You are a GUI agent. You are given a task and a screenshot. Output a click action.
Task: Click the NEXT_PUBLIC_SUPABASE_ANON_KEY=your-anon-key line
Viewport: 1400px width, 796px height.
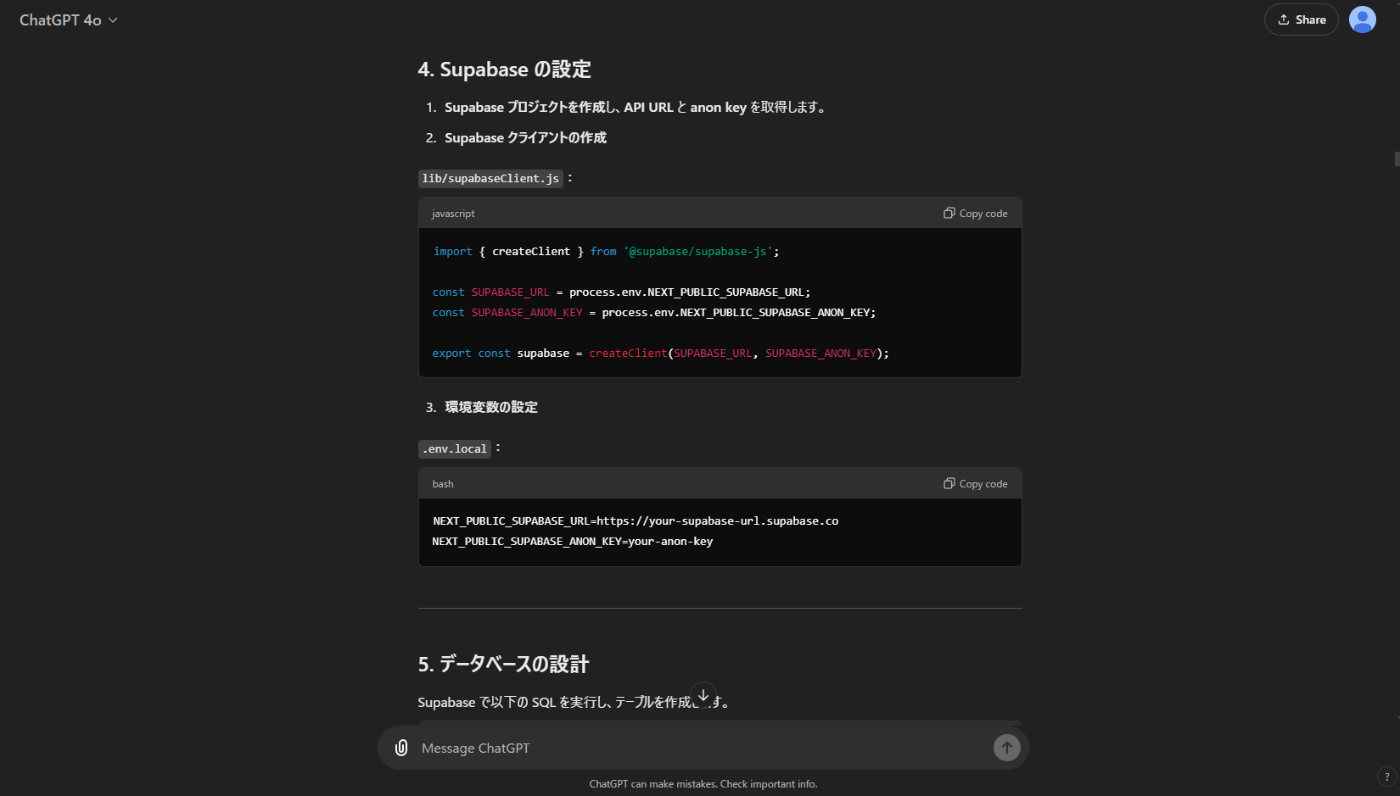coord(572,541)
